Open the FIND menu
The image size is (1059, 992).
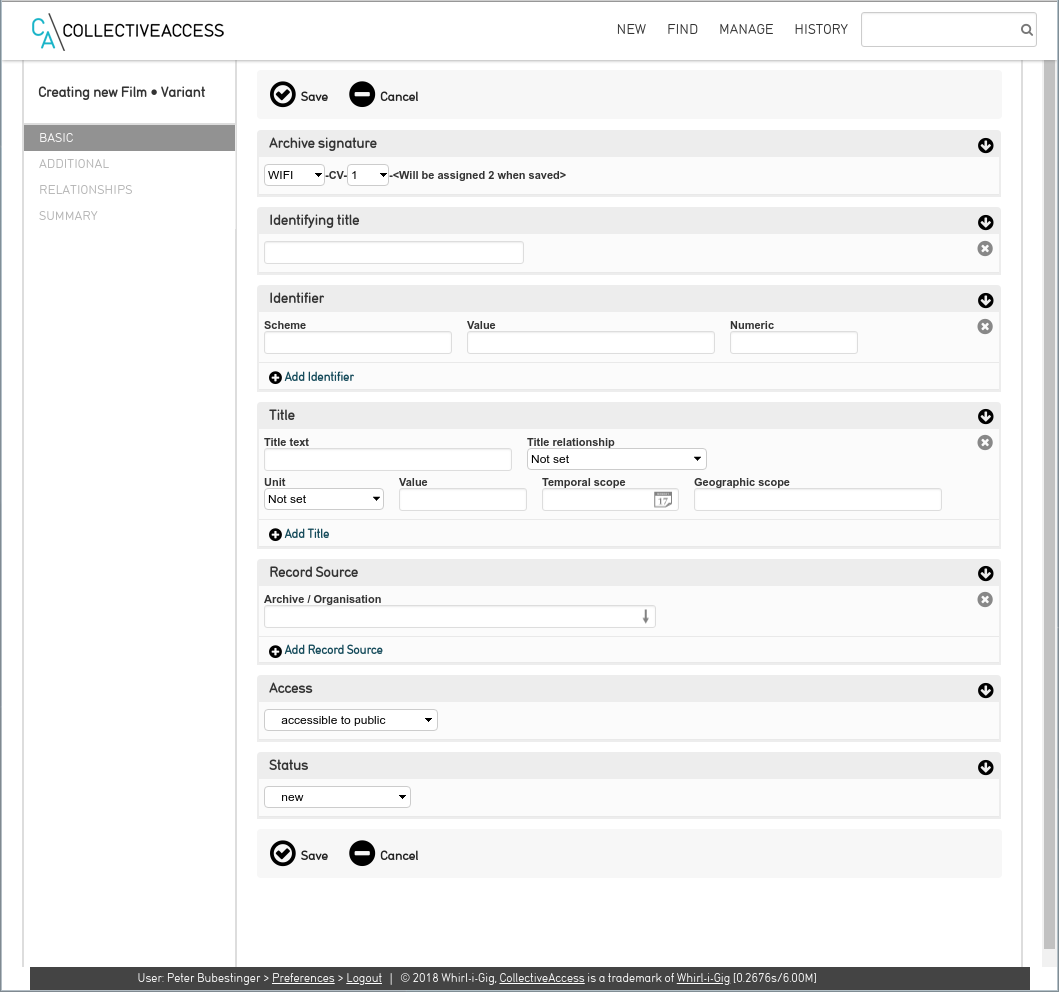click(x=682, y=30)
